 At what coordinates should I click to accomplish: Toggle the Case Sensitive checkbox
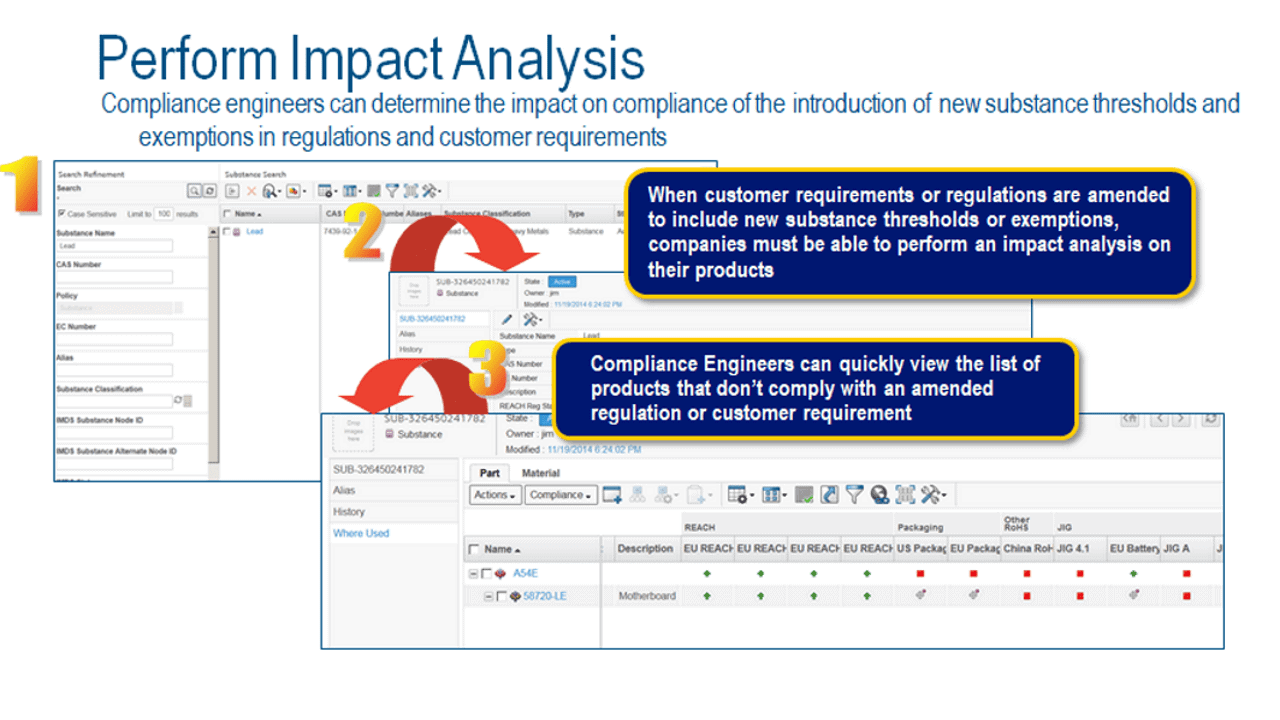62,213
